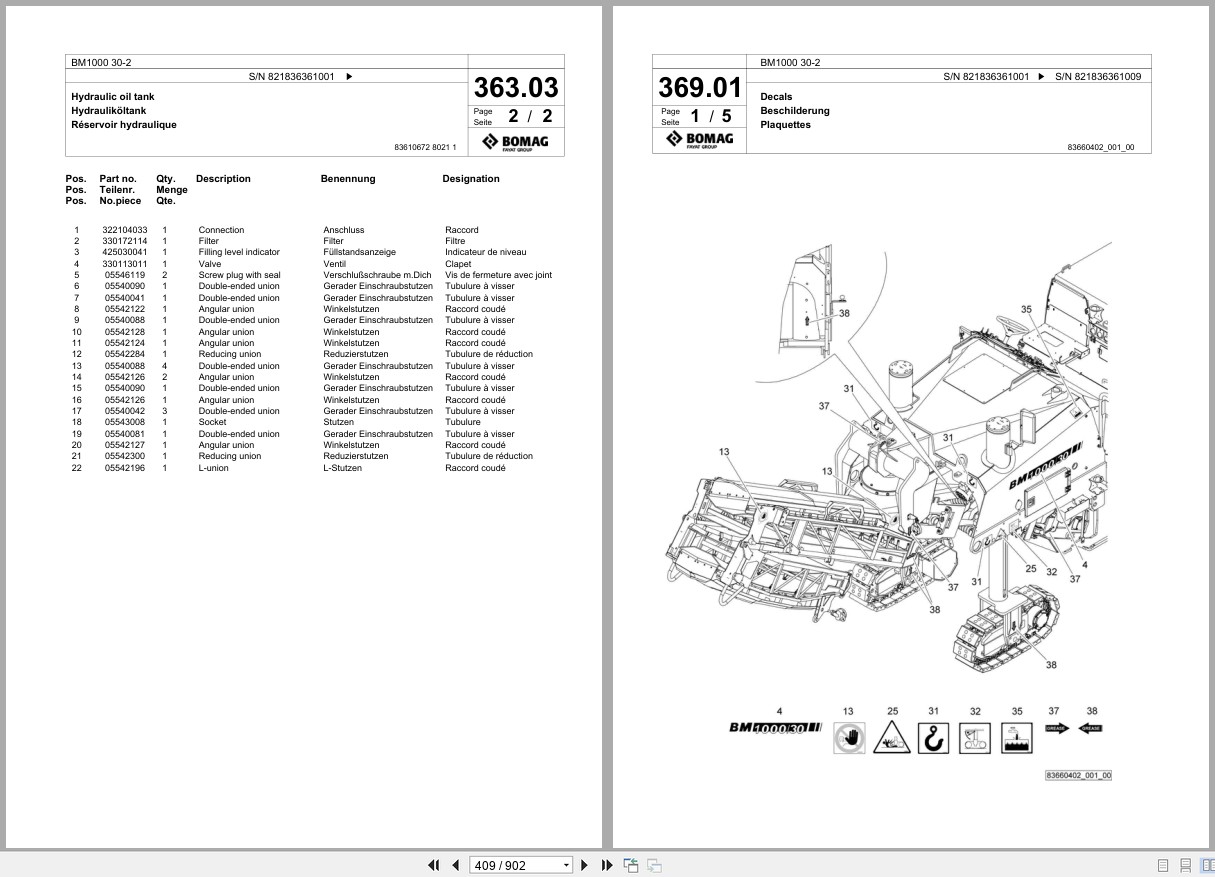Click the S/N 821836361009 serial number

1098,76
